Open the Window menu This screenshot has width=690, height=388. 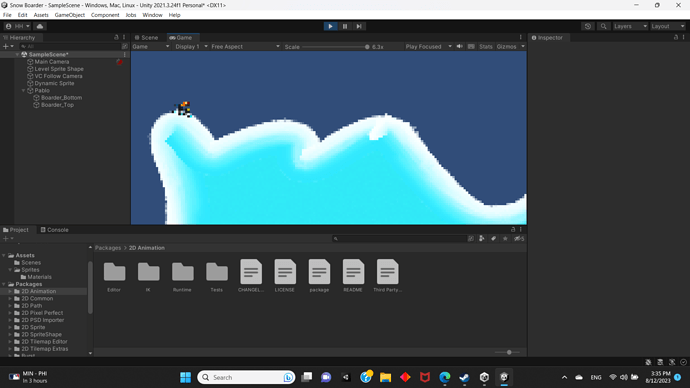(152, 15)
